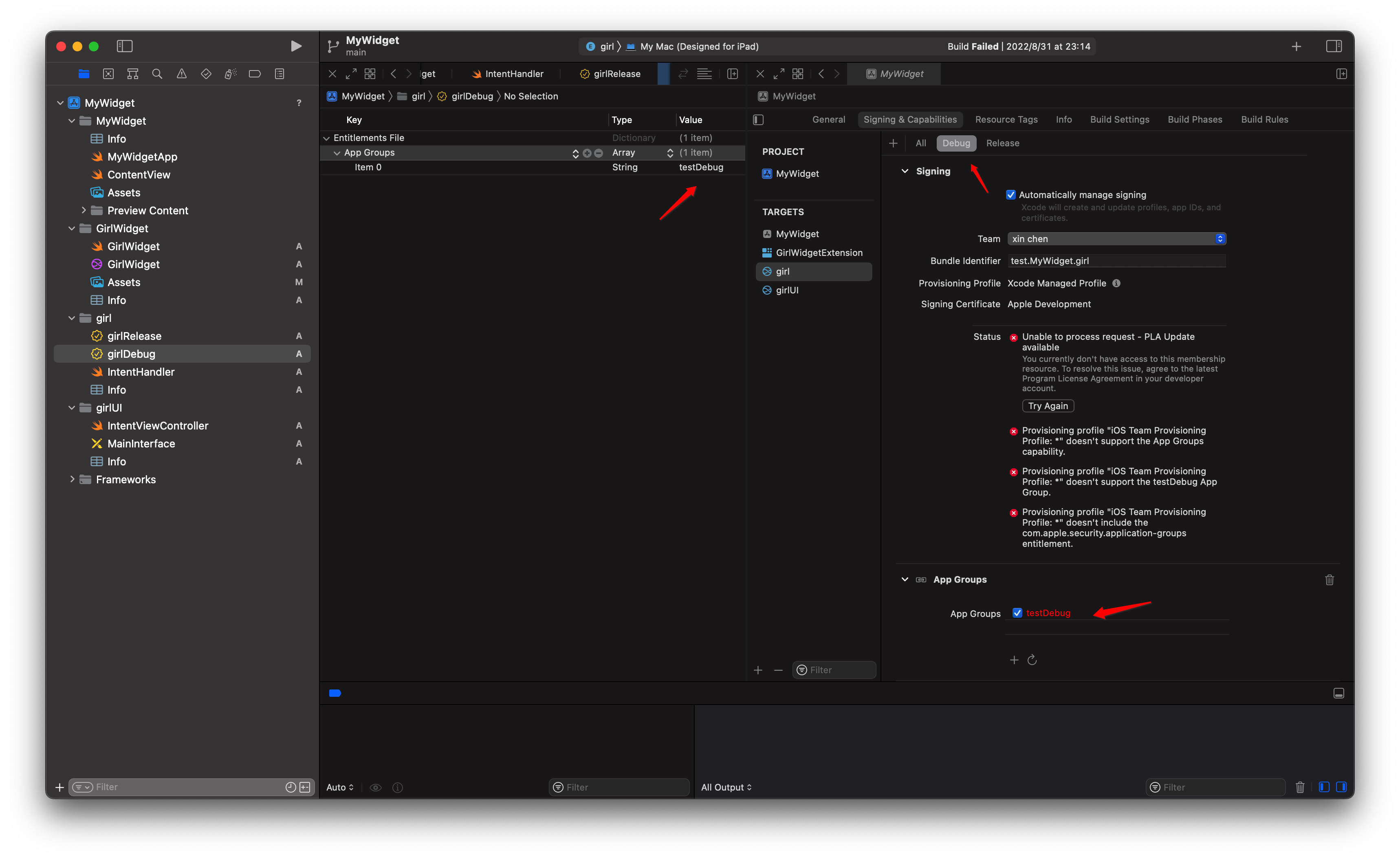Open IntentViewController file in navigator
This screenshot has height=859, width=1400.
(158, 425)
